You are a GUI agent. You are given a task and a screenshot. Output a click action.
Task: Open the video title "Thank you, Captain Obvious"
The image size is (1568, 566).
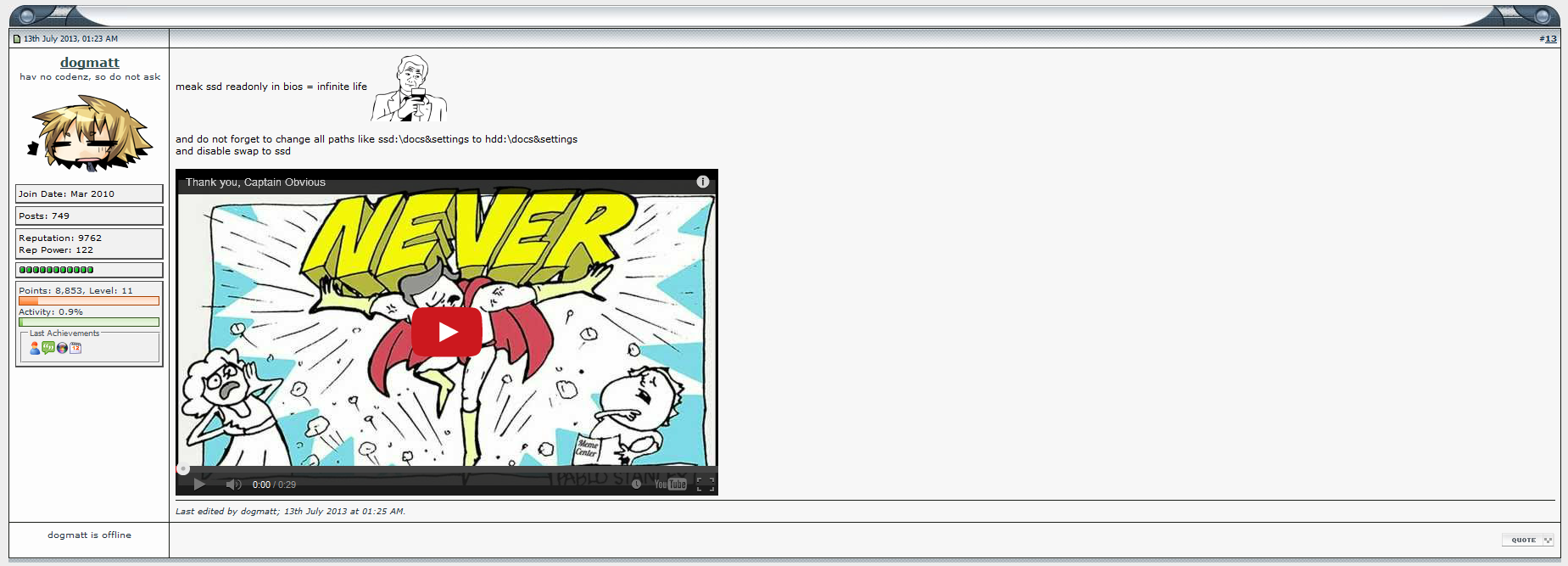pyautogui.click(x=255, y=182)
